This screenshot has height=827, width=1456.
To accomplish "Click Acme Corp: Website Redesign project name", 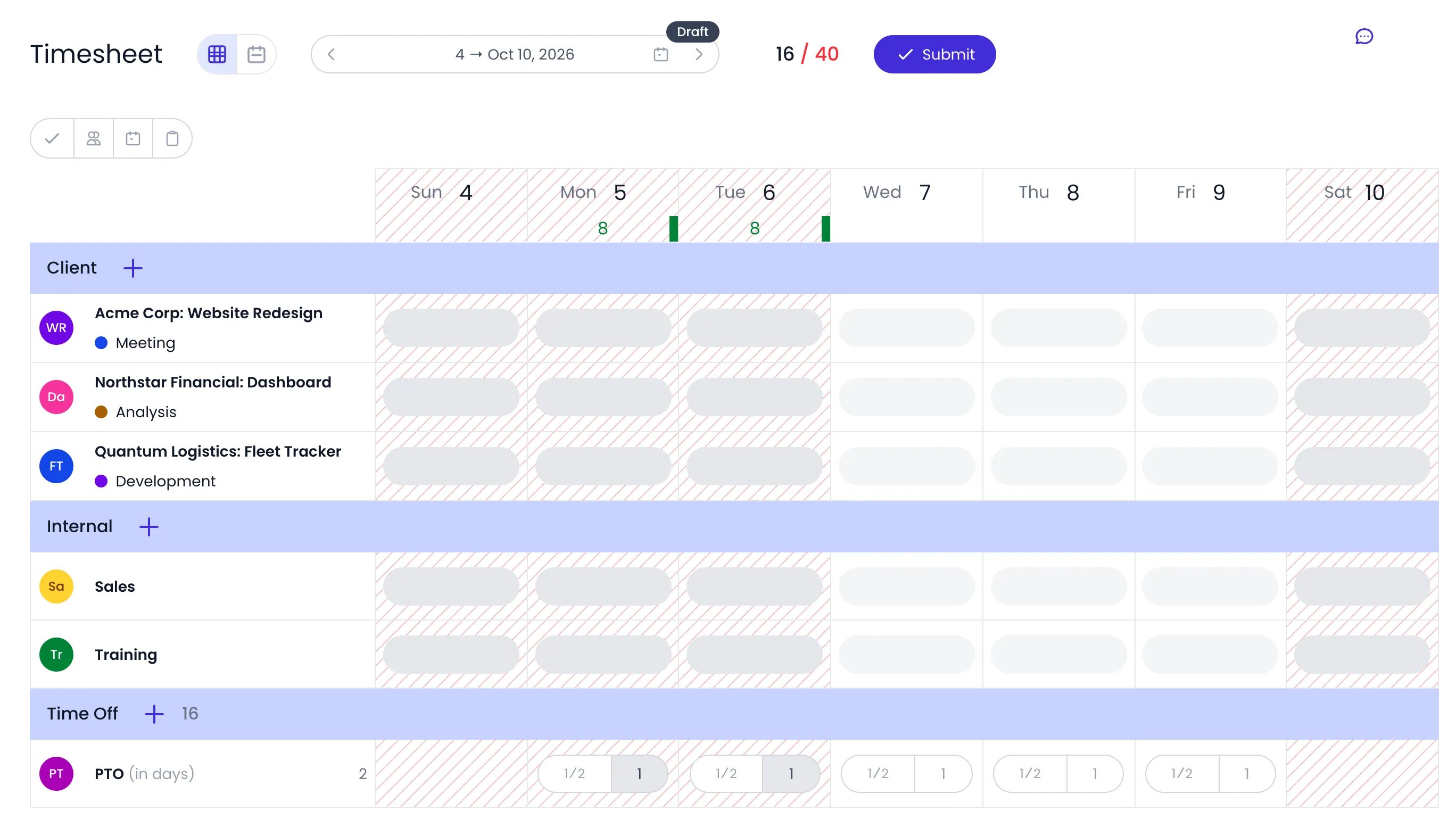I will [209, 313].
